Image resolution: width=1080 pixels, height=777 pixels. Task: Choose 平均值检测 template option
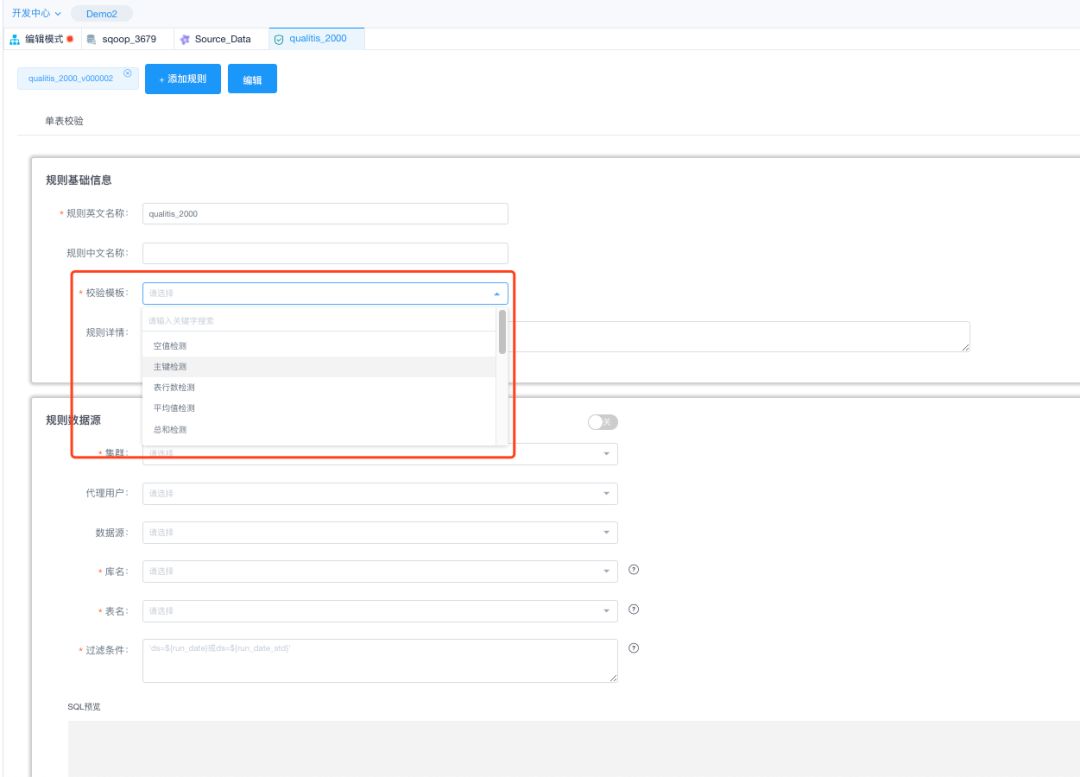click(x=174, y=408)
